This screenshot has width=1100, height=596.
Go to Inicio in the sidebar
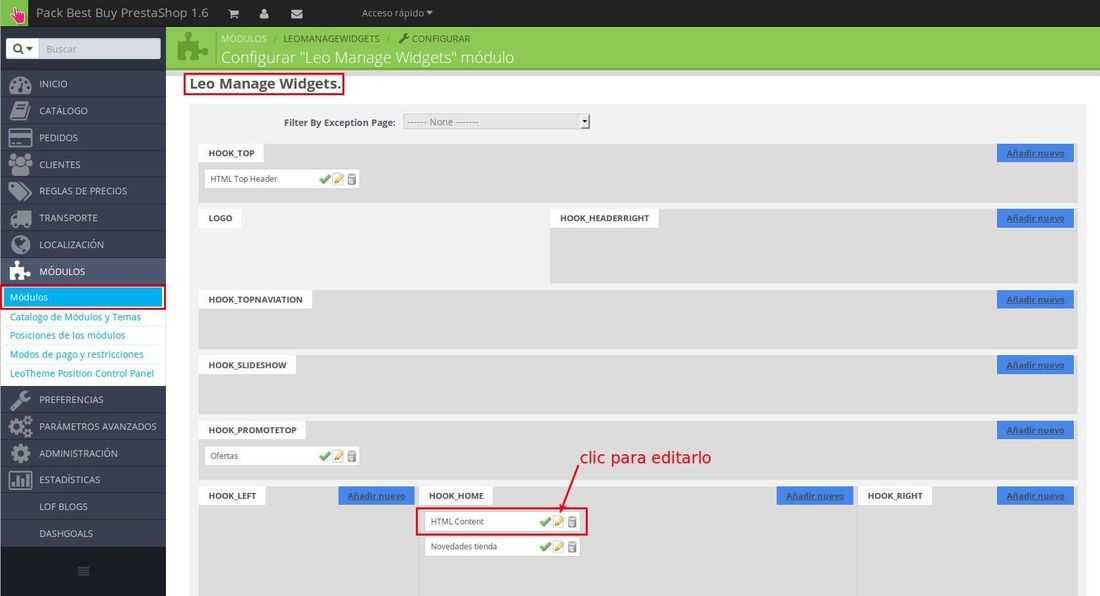point(83,84)
